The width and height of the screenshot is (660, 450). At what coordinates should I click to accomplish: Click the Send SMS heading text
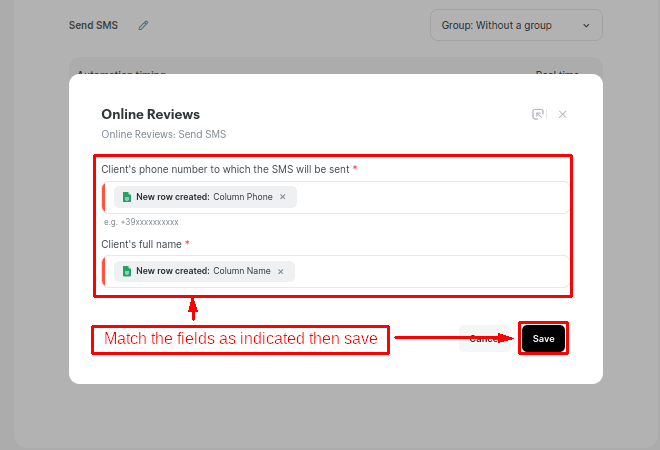[93, 25]
